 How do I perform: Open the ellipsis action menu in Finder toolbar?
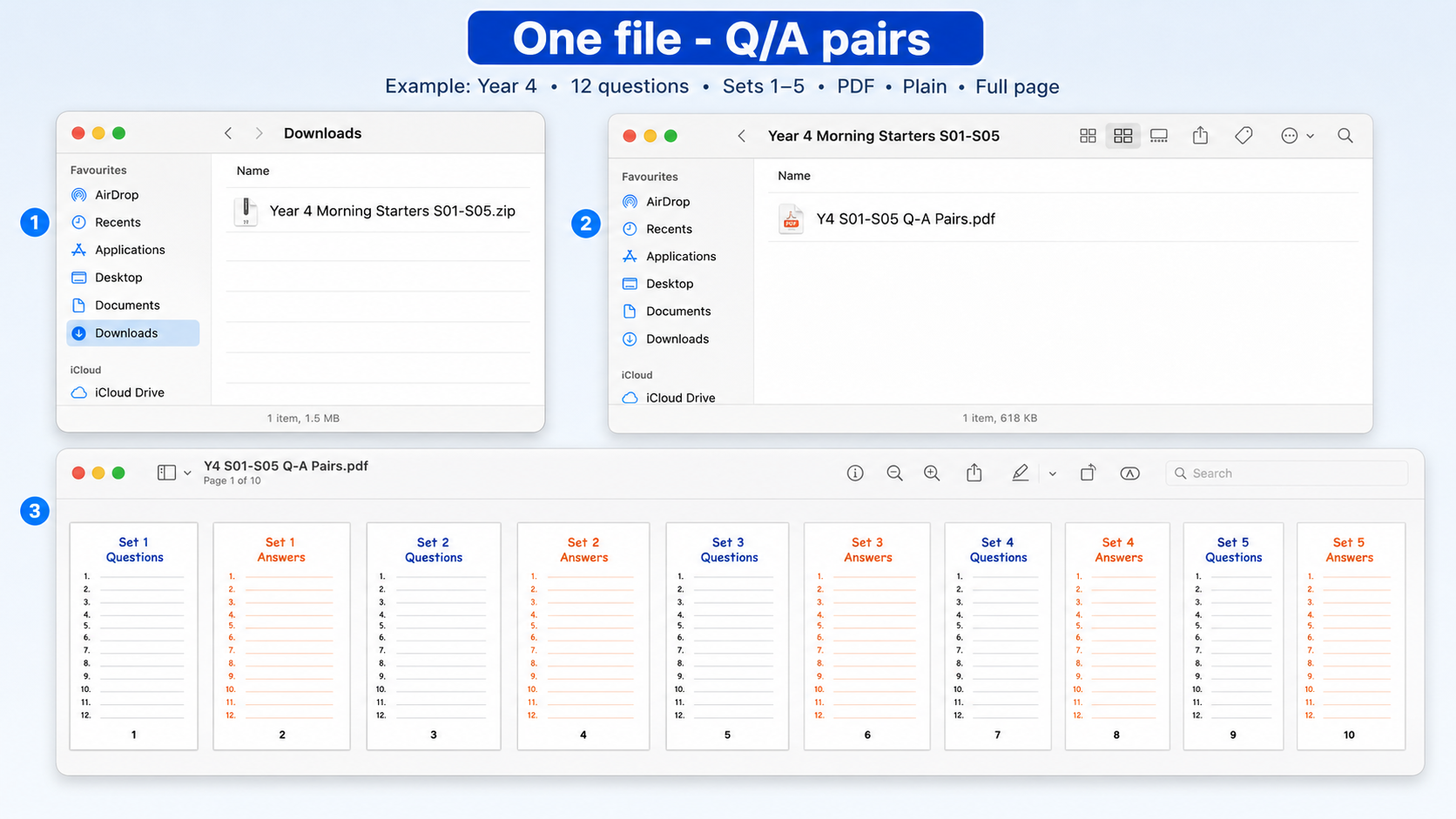point(1297,136)
